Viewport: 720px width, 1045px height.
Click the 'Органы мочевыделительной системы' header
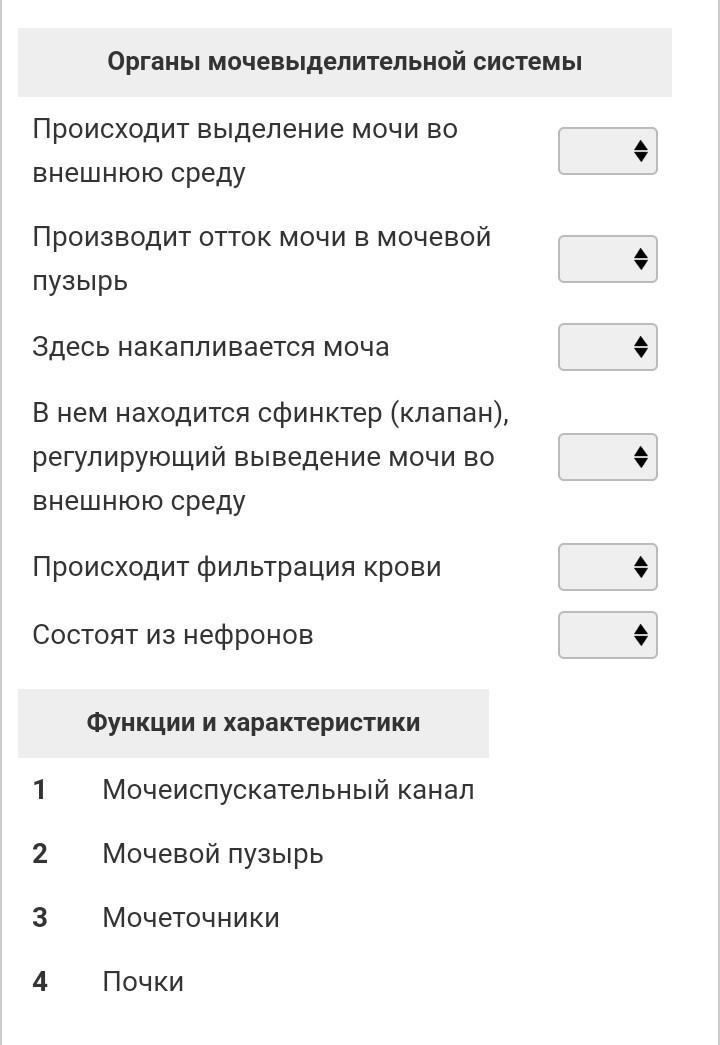[x=345, y=62]
